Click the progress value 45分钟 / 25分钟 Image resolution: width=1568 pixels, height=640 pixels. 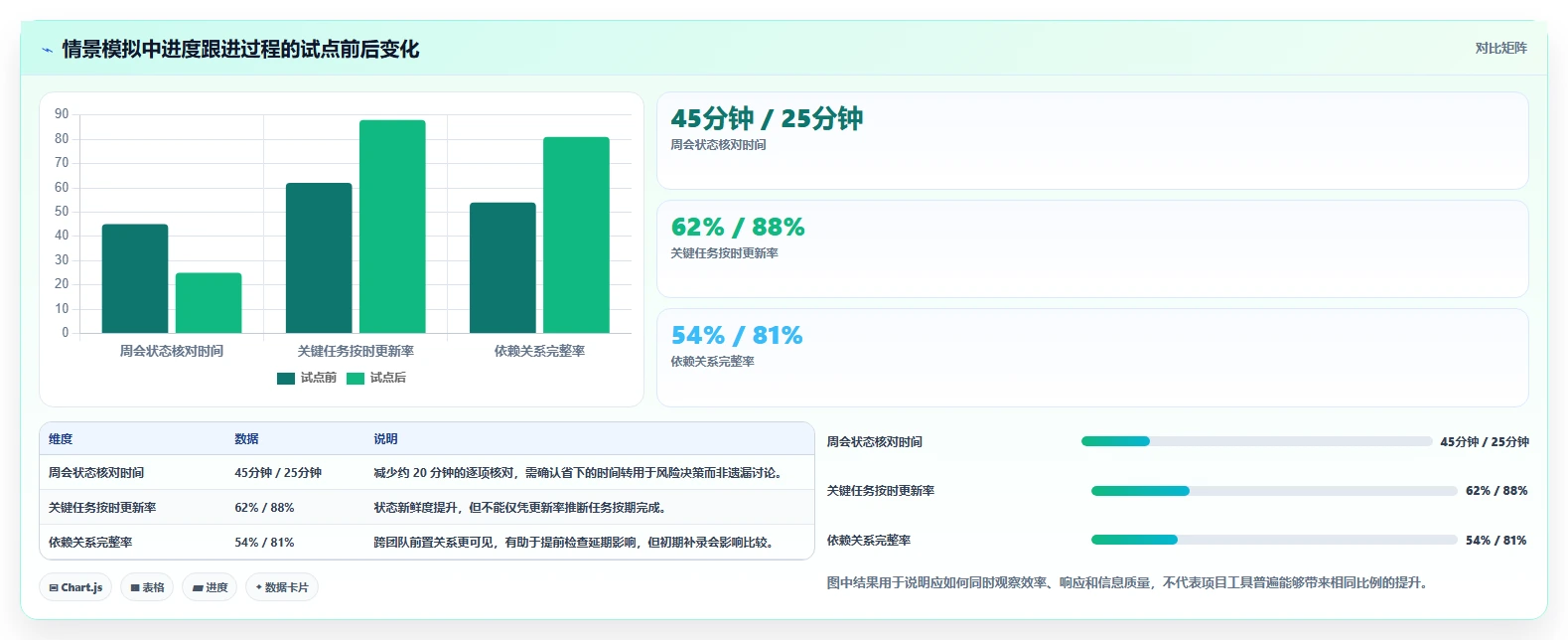click(x=1485, y=442)
